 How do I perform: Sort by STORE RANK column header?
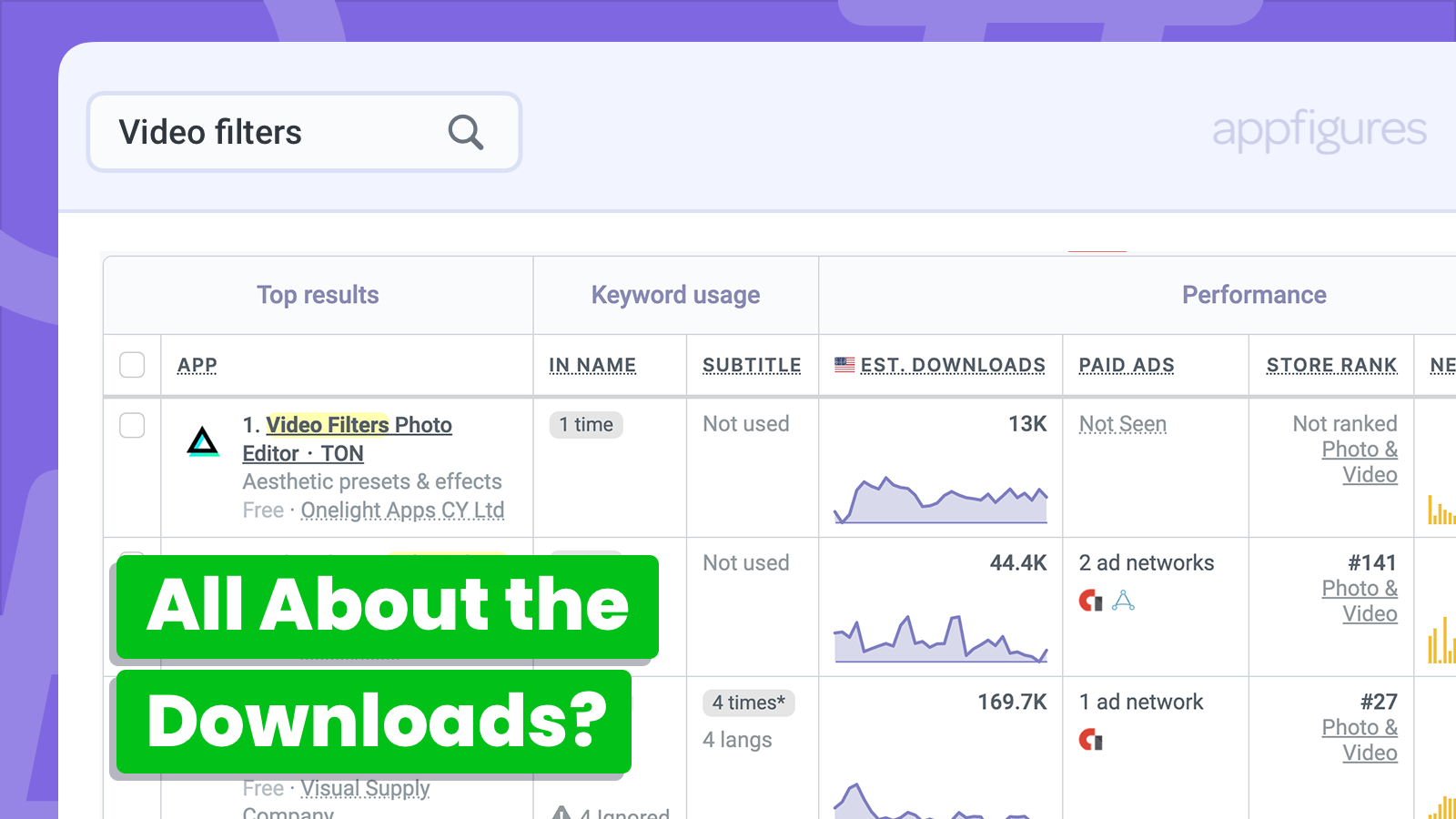click(1331, 365)
